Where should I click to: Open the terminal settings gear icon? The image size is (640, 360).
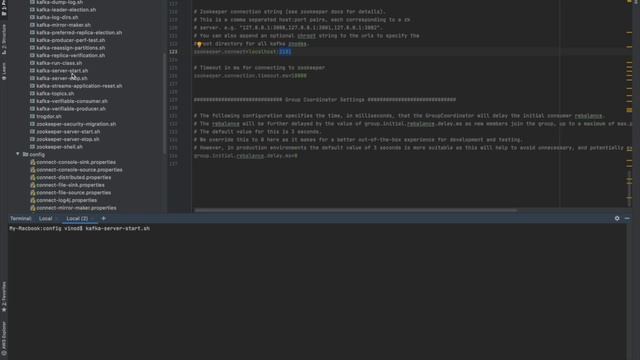(x=617, y=218)
